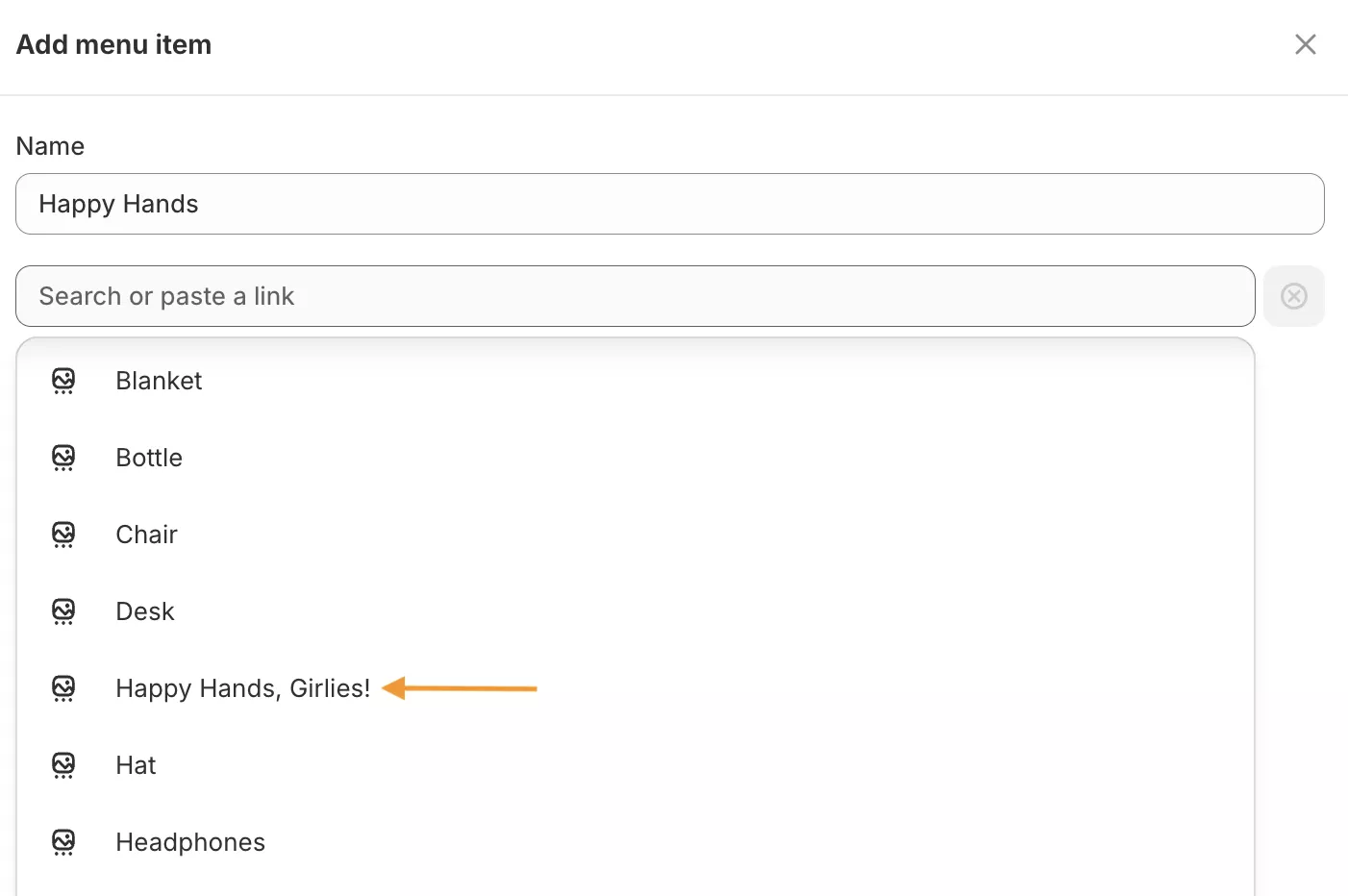Pick the Chair option
This screenshot has width=1348, height=896.
(146, 535)
